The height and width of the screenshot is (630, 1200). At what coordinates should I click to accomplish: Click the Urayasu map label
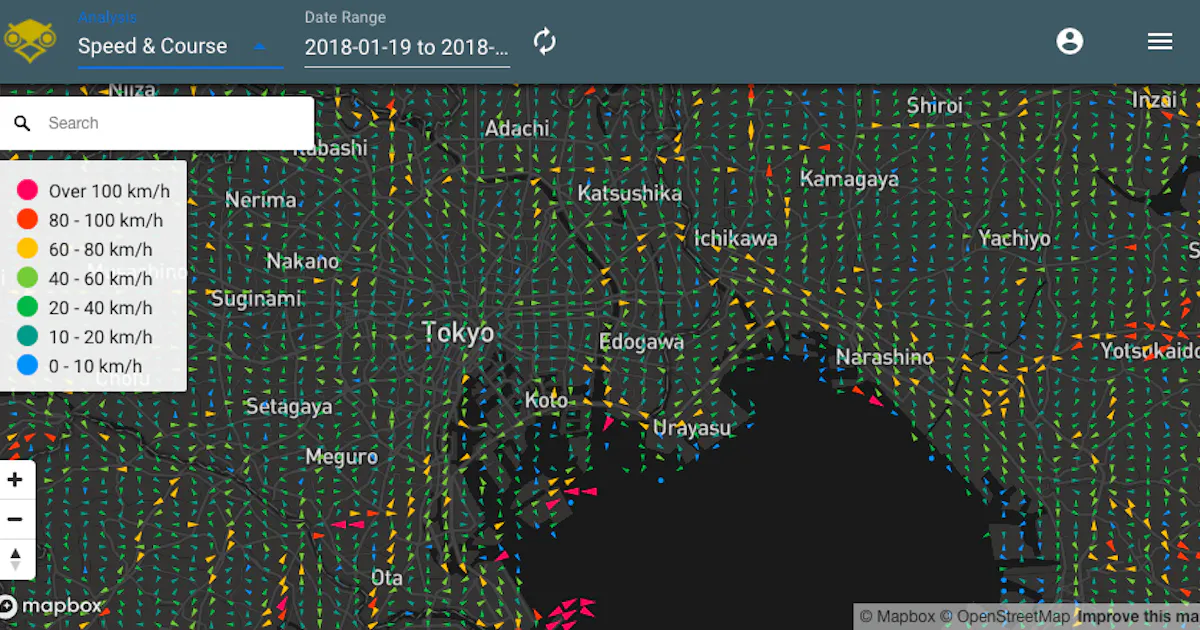pyautogui.click(x=692, y=428)
